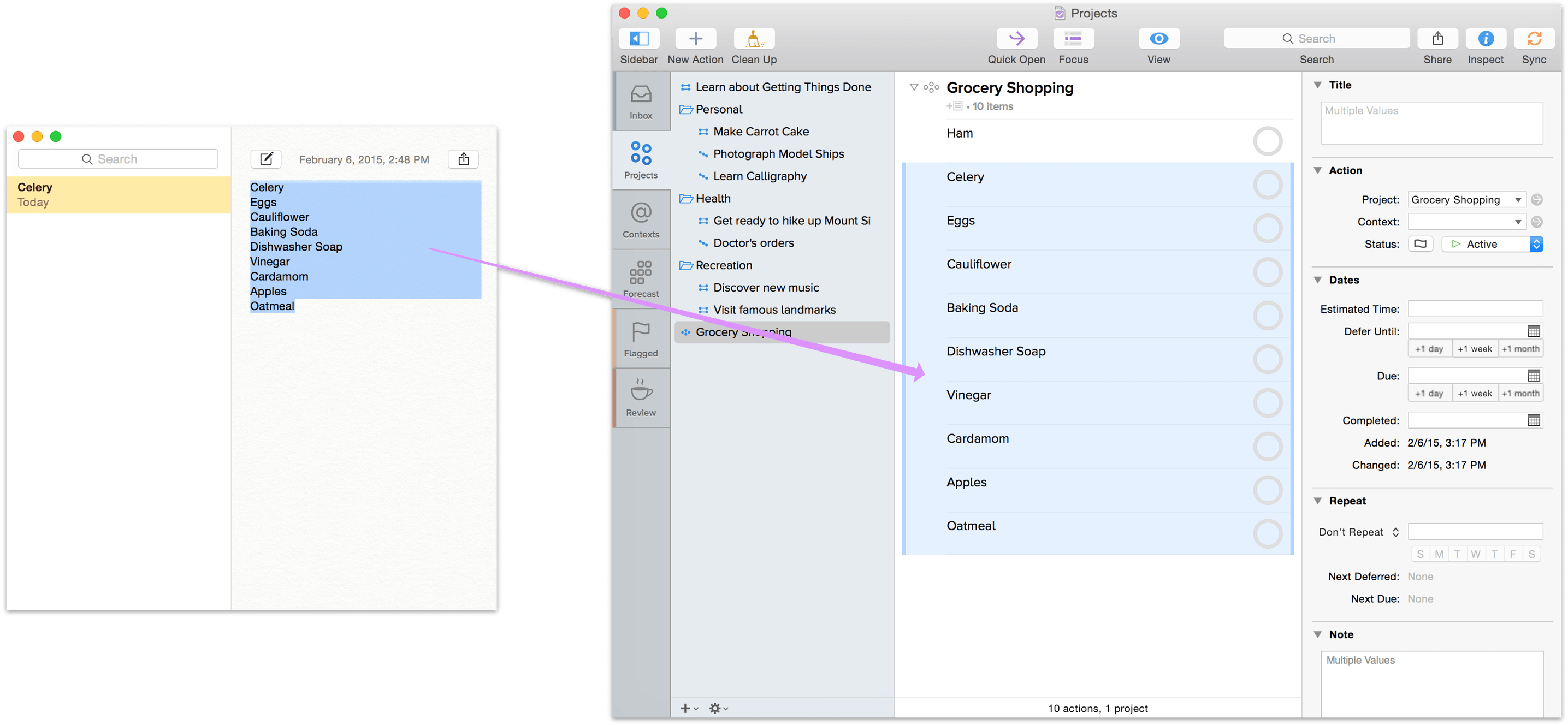The height and width of the screenshot is (725, 1568).
Task: Open the Project dropdown showing Grocery Shopping
Action: pos(1466,200)
